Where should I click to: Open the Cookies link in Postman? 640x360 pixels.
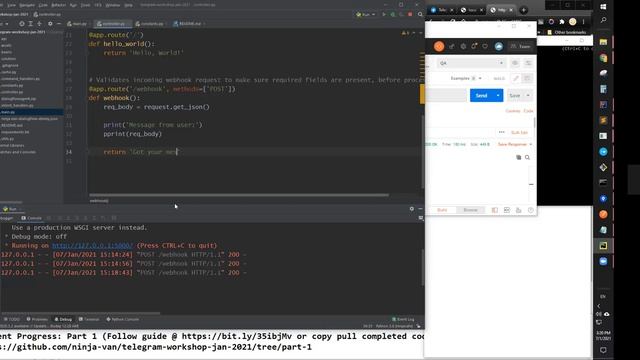tap(513, 111)
